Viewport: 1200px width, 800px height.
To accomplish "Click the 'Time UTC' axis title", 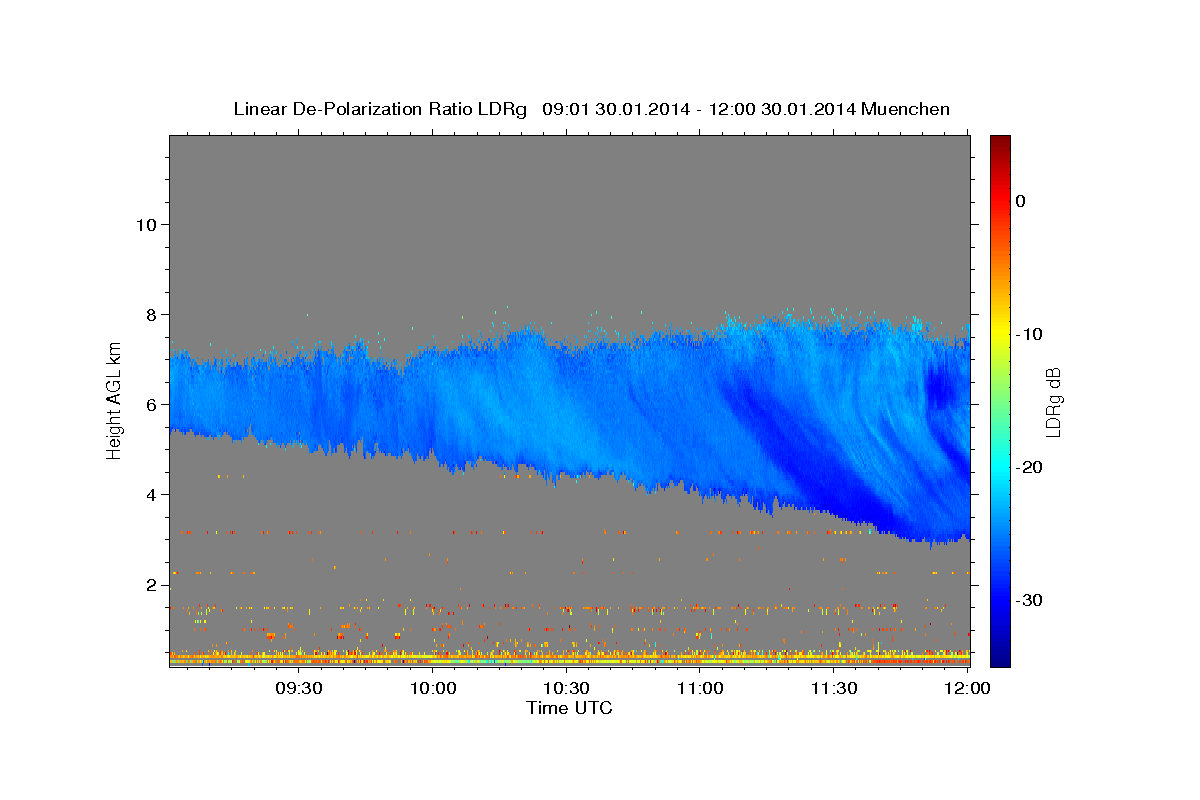I will [x=569, y=709].
